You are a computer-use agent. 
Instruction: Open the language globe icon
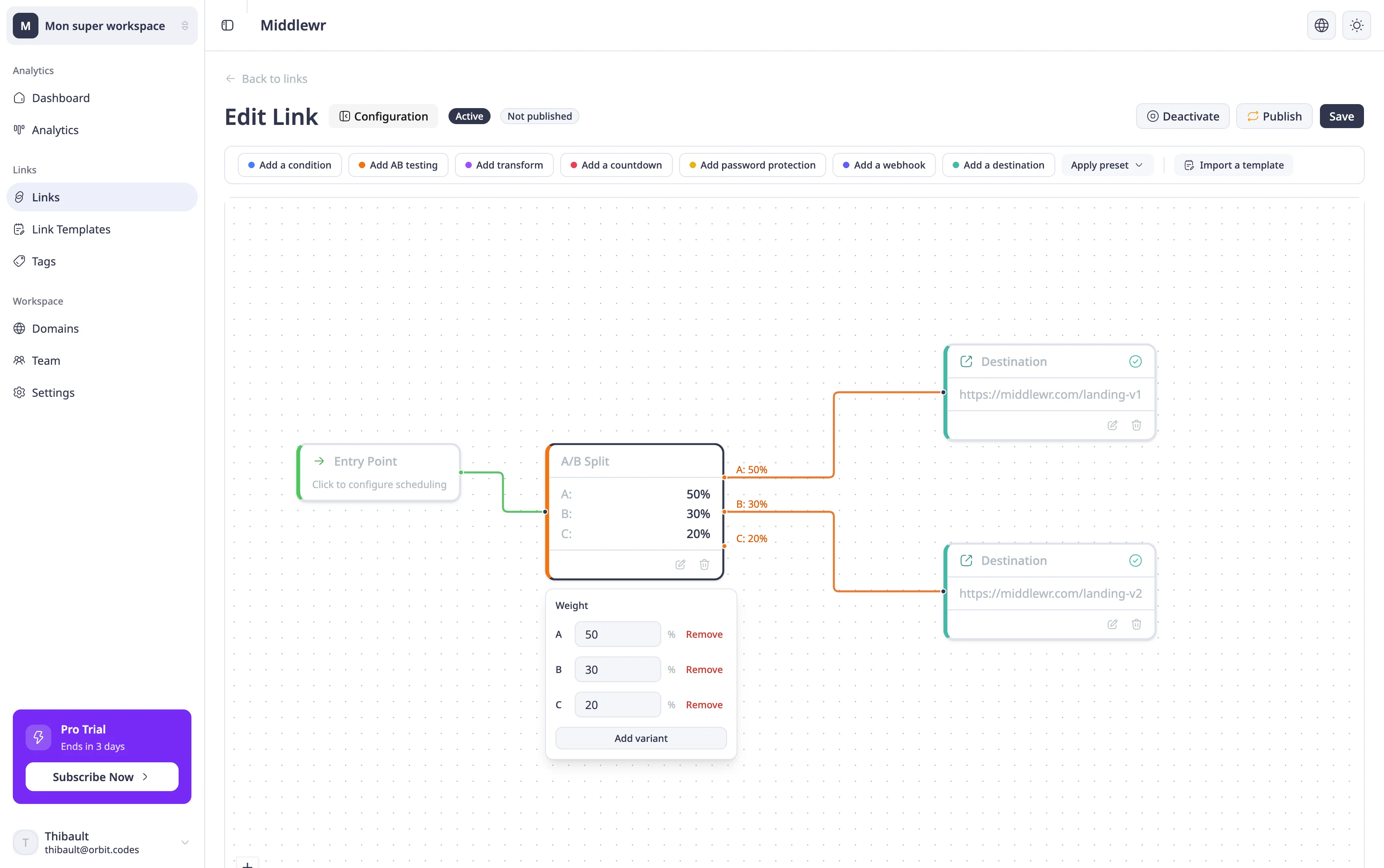[1322, 25]
